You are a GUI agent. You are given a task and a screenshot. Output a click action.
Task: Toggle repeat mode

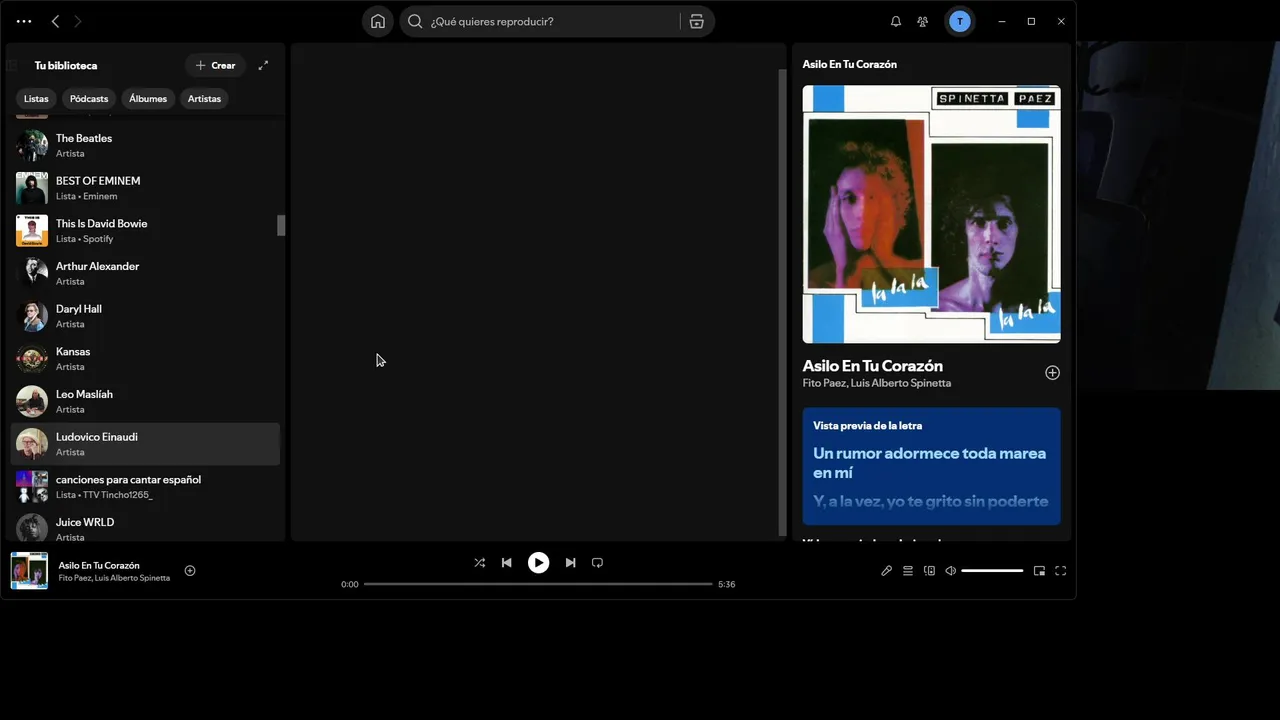pyautogui.click(x=597, y=563)
